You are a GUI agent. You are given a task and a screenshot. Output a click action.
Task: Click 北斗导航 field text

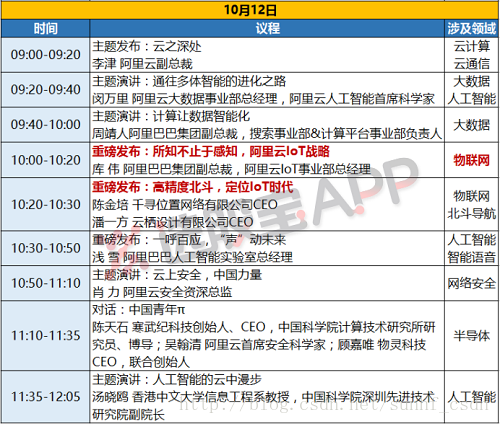pyautogui.click(x=472, y=213)
